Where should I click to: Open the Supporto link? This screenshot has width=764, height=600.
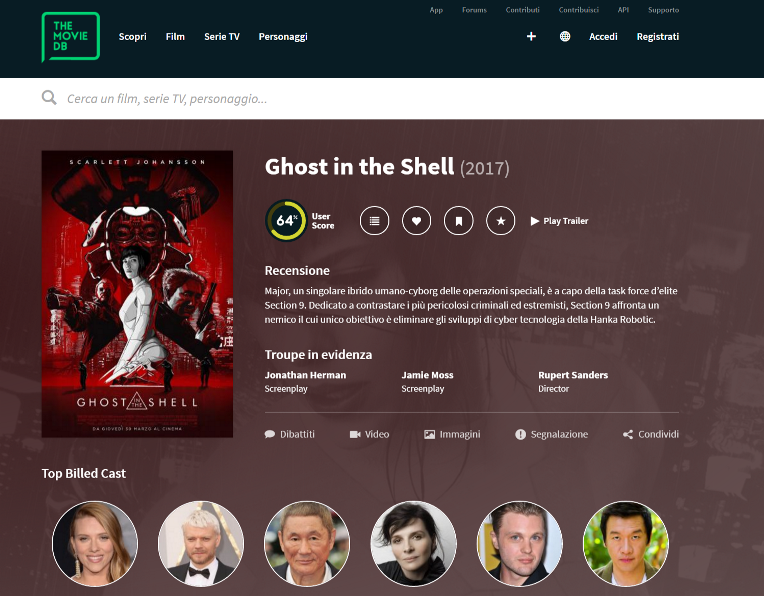pos(663,10)
